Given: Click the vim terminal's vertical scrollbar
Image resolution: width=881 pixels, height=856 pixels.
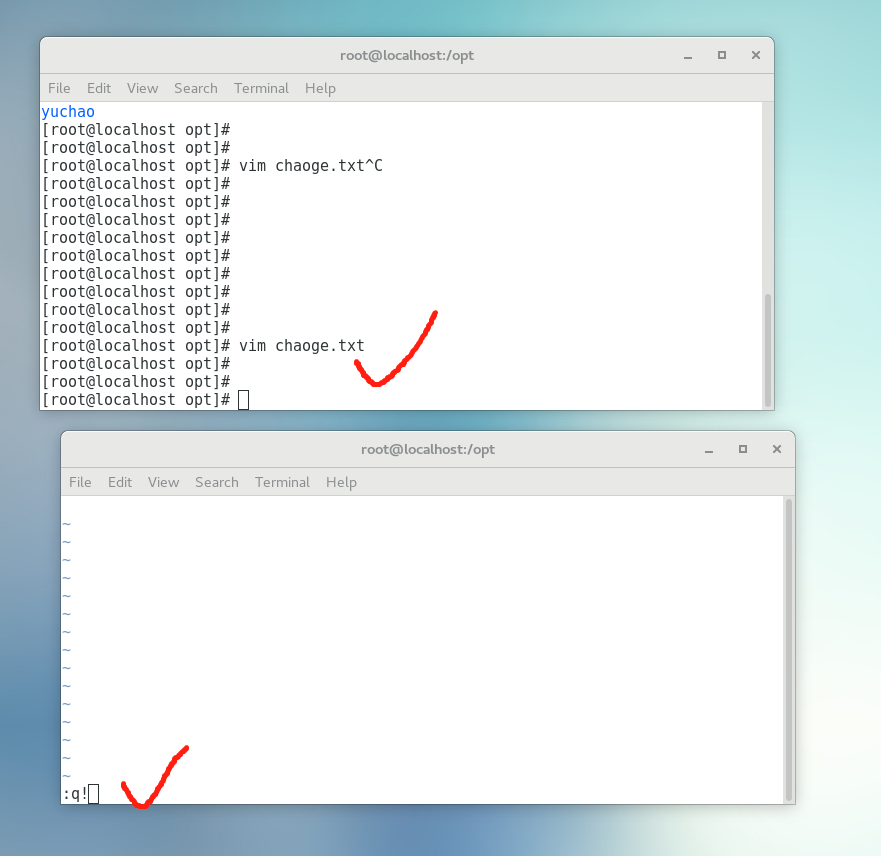Looking at the screenshot, I should pos(788,648).
